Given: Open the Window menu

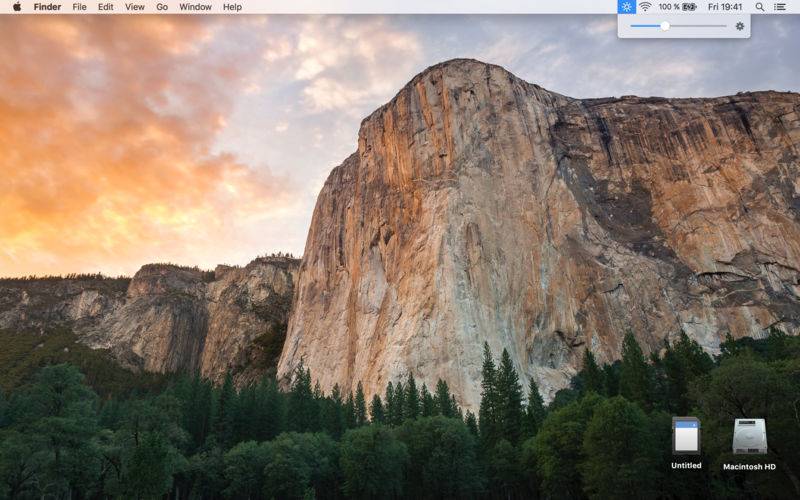Looking at the screenshot, I should 195,7.
